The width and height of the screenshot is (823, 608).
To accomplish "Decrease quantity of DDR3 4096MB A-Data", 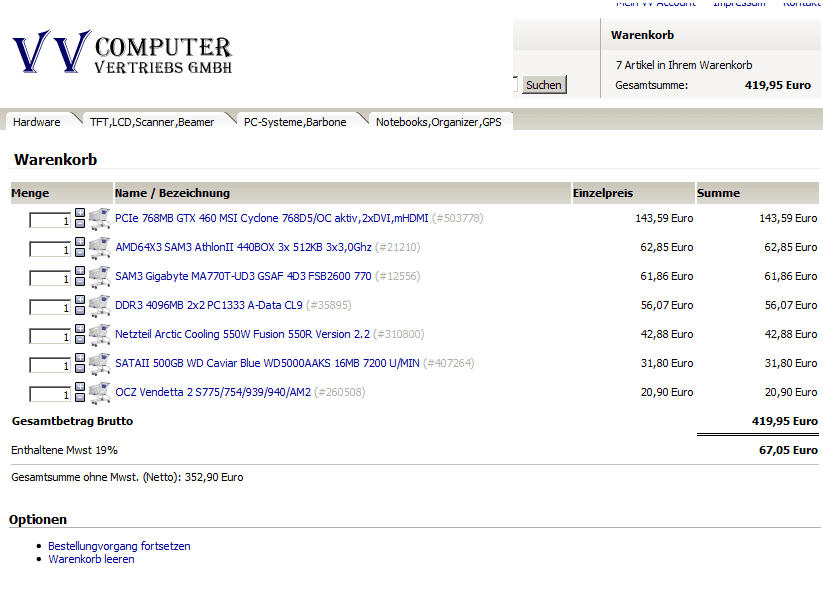I will 80,311.
